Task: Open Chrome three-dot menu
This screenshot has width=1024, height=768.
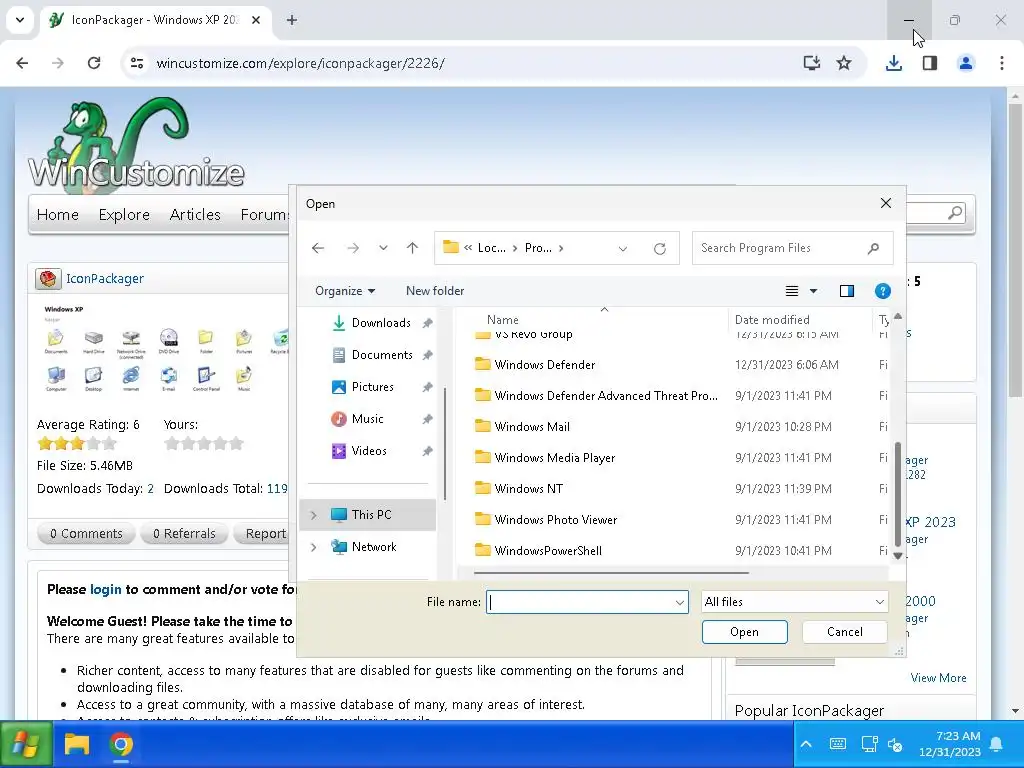Action: [1002, 63]
